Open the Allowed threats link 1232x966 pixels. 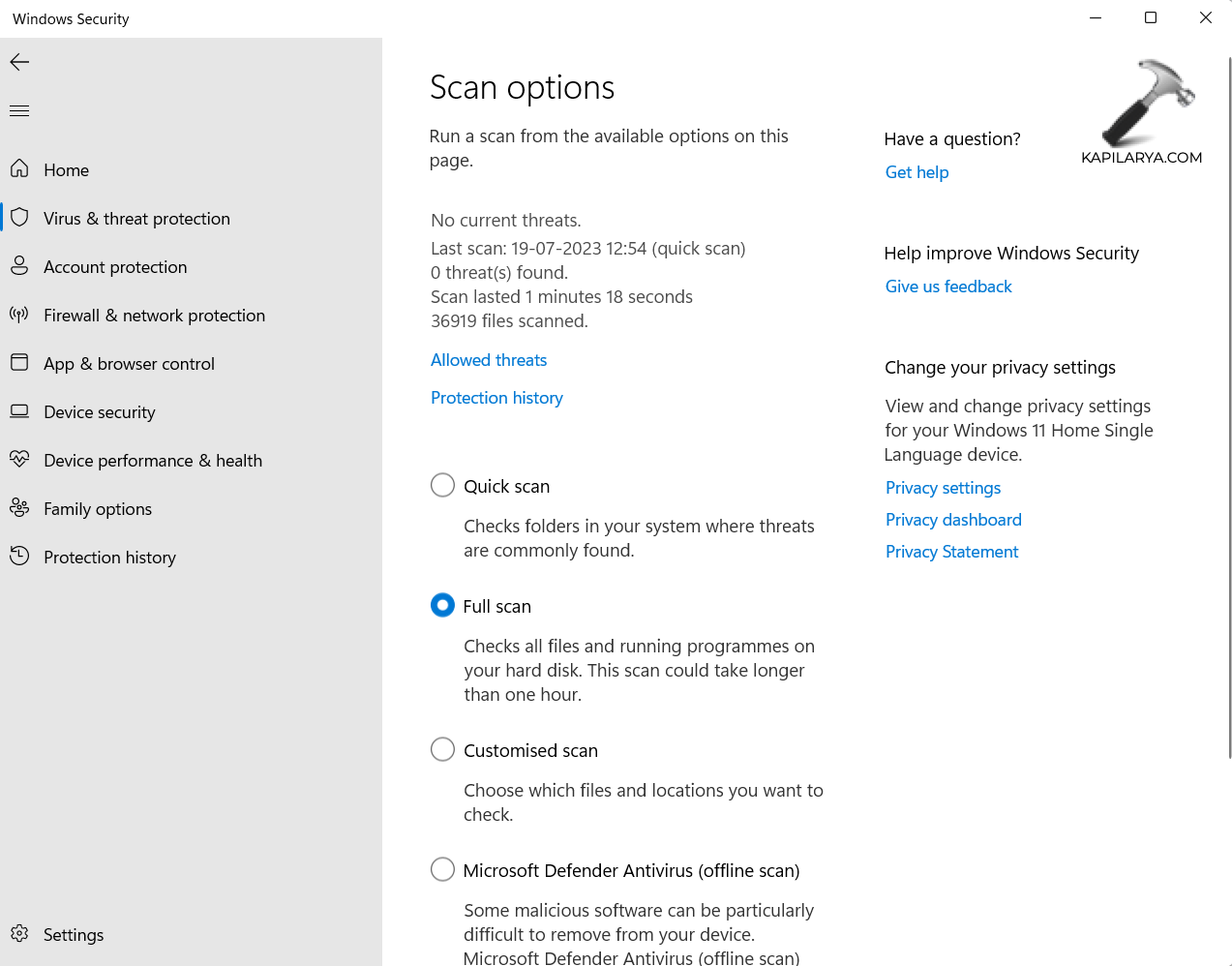click(x=489, y=360)
